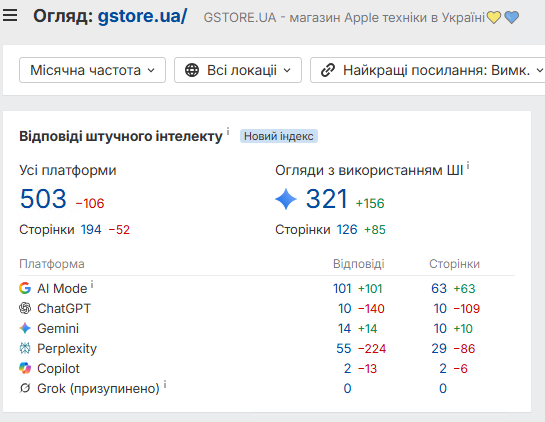Click the Perplexity logo icon
Image resolution: width=545 pixels, height=422 pixels.
click(x=25, y=348)
